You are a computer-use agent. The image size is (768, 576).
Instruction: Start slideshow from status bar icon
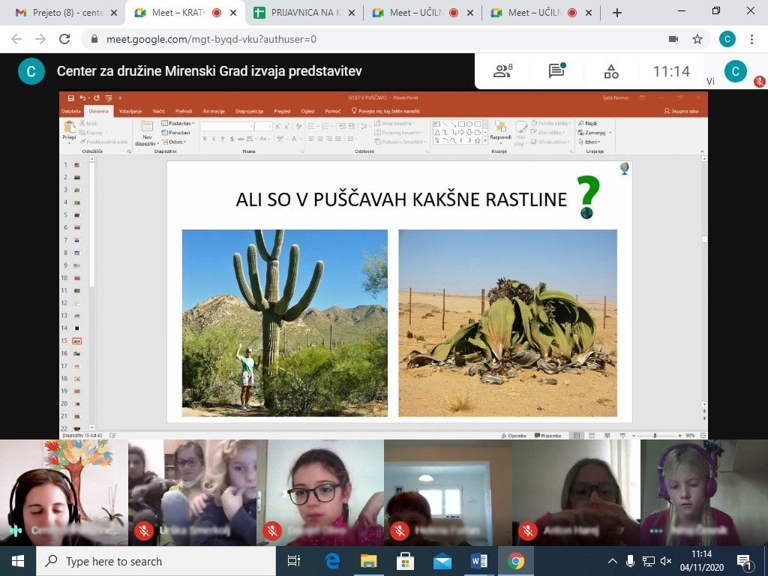(x=623, y=435)
